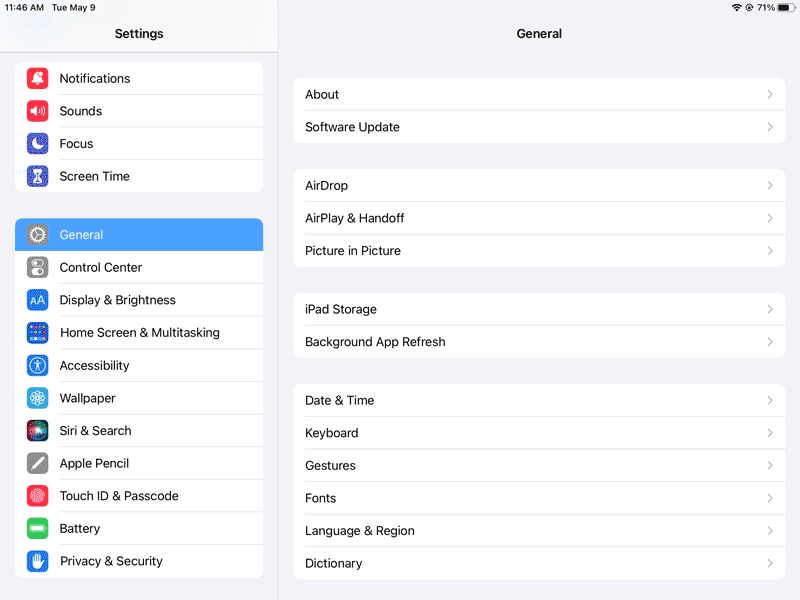The height and width of the screenshot is (600, 800).
Task: Expand the Date & Time chevron
Action: click(770, 401)
